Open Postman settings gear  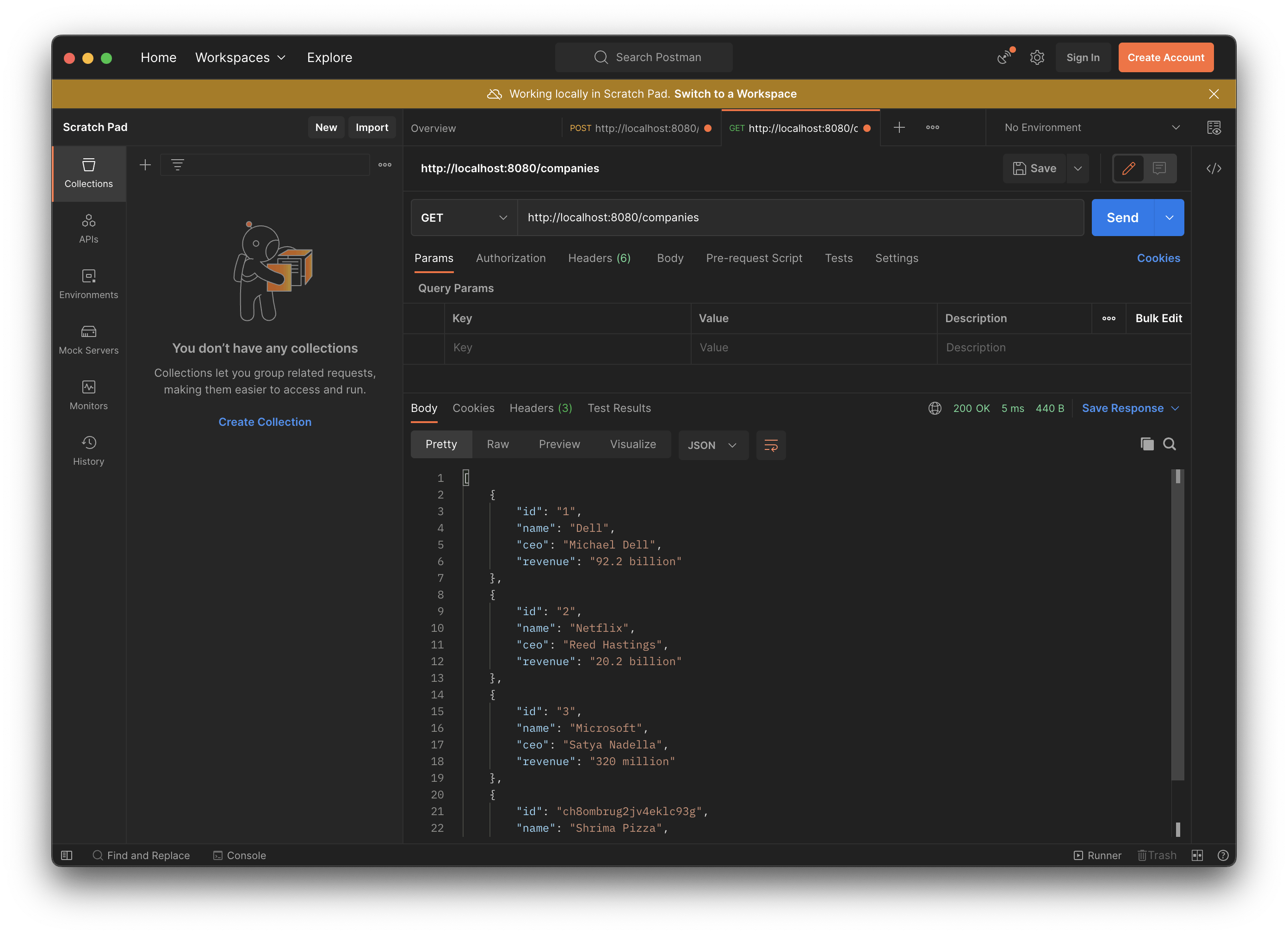point(1037,57)
